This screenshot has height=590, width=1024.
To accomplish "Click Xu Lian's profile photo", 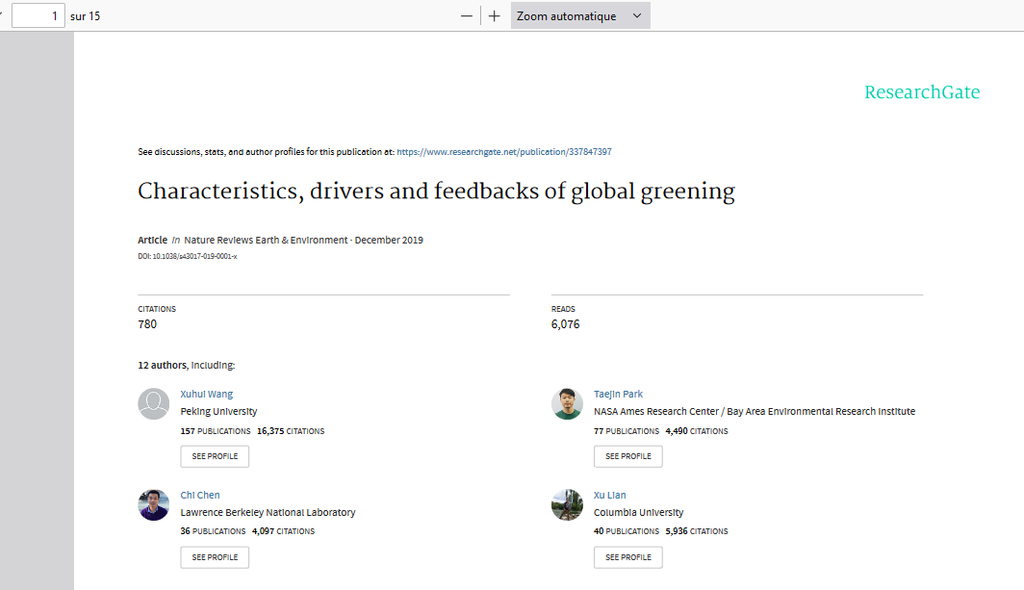I will pyautogui.click(x=567, y=505).
